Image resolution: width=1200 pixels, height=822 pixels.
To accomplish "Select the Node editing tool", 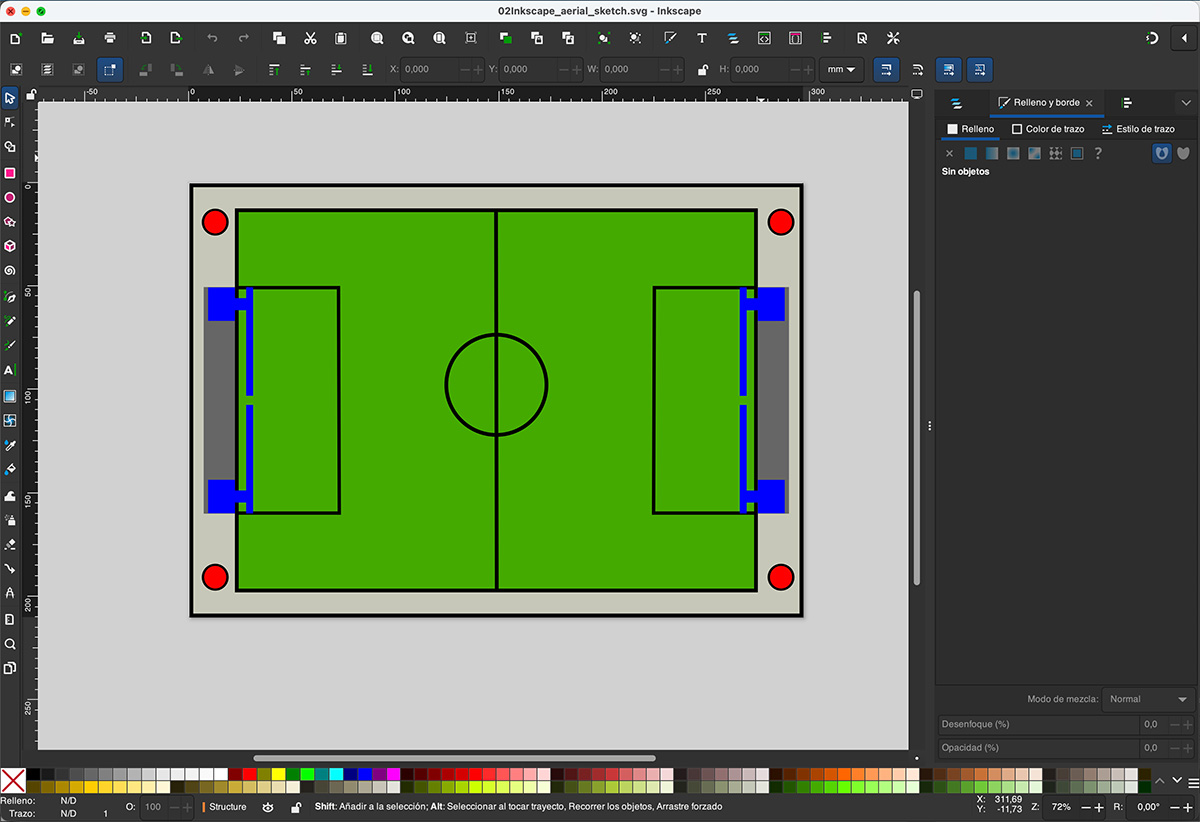I will click(x=12, y=122).
